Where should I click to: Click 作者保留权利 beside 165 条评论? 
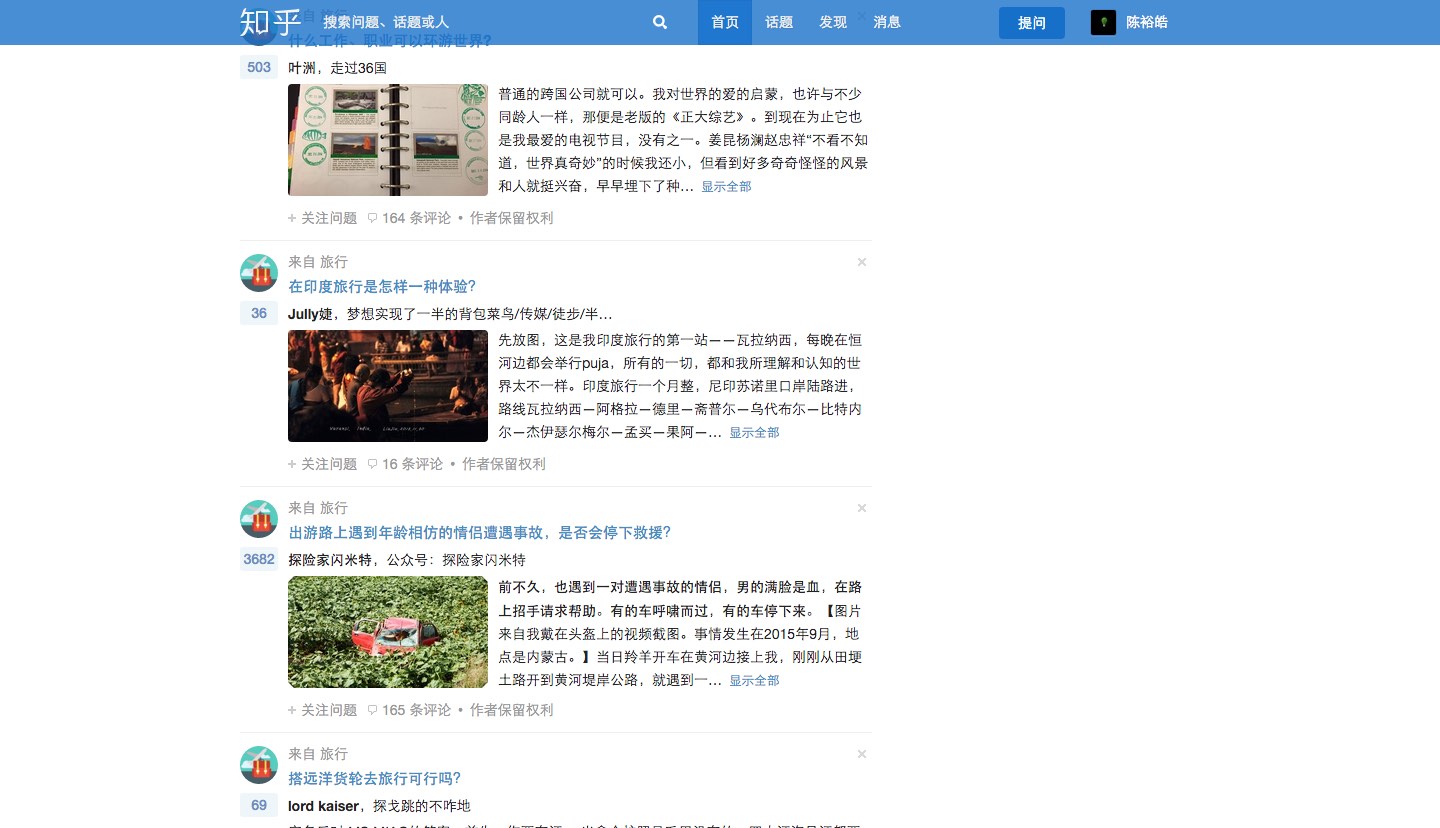pyautogui.click(x=511, y=710)
